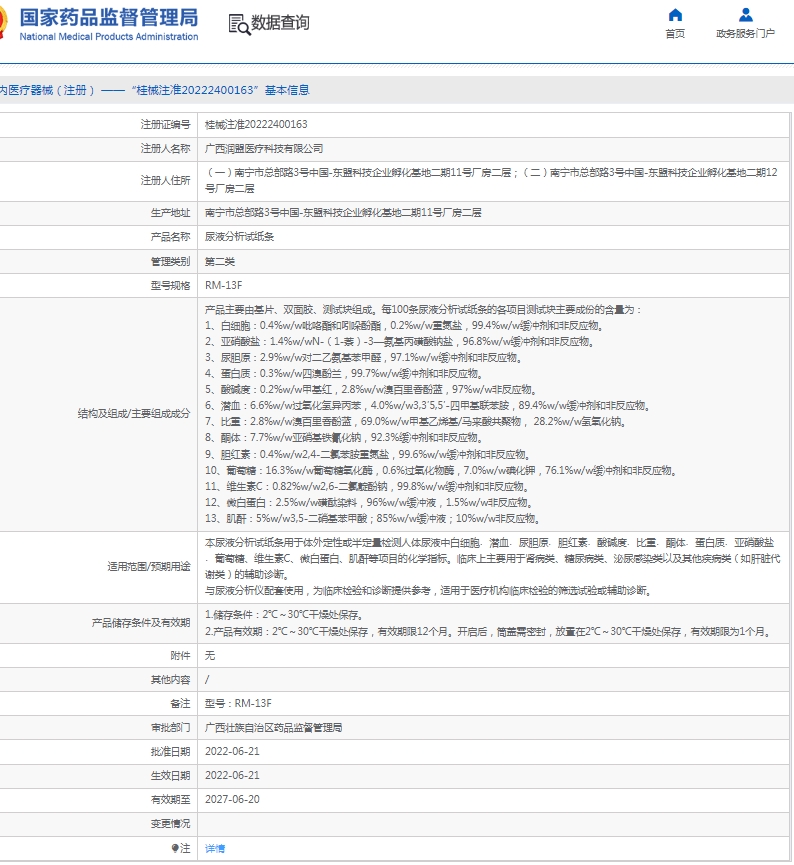The width and height of the screenshot is (794, 865).
Task: Open 政务服务门户 text link
Action: 745,34
